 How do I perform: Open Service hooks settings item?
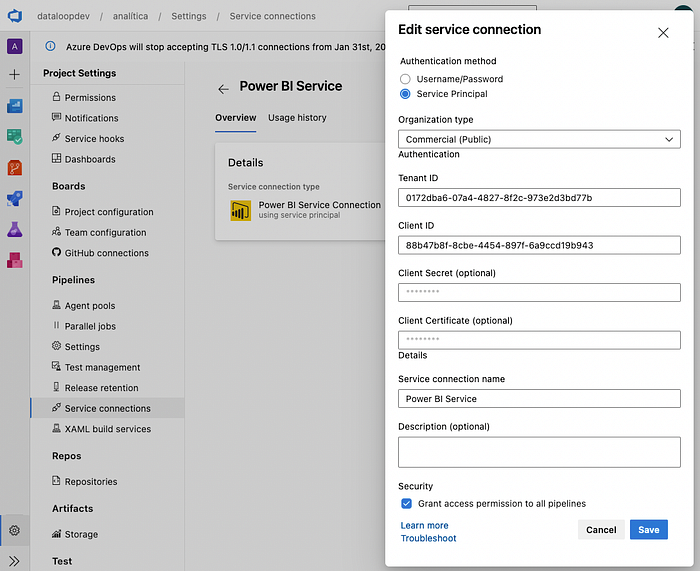tap(94, 138)
